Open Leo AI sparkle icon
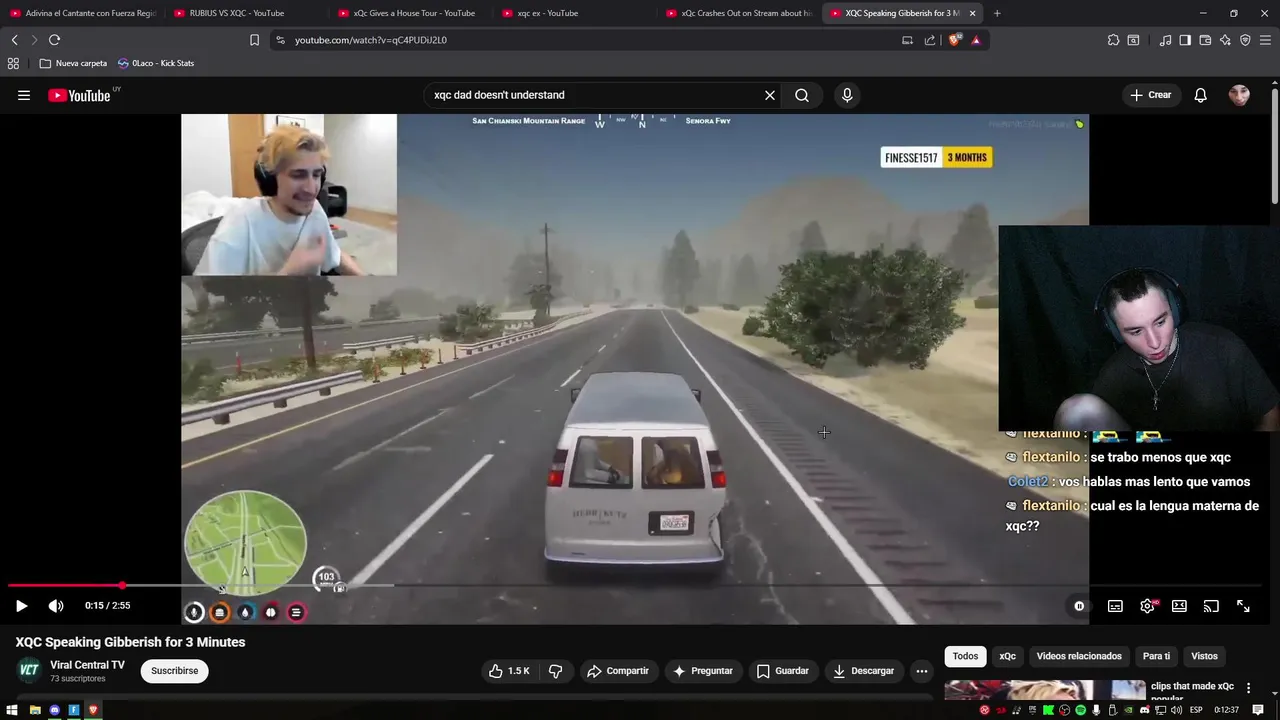This screenshot has height=720, width=1280. (1225, 40)
